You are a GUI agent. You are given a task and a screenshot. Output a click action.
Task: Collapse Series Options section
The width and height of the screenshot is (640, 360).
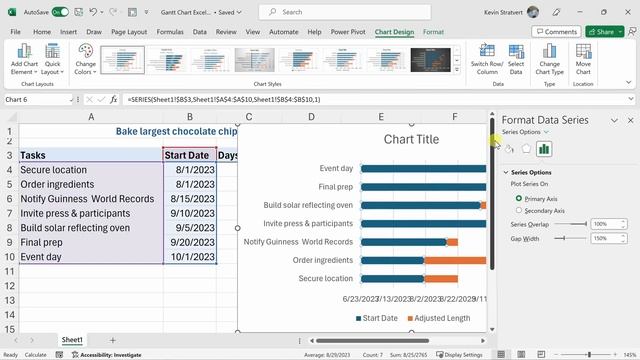pyautogui.click(x=506, y=172)
